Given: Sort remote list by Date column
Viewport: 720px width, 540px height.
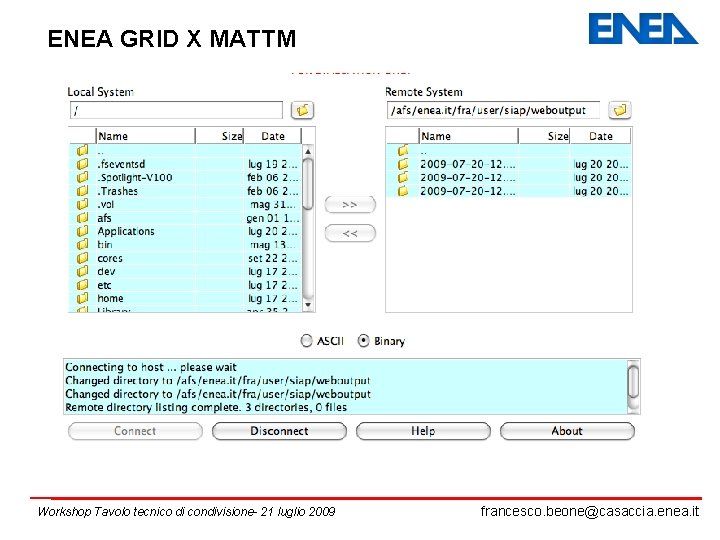Looking at the screenshot, I should click(601, 136).
